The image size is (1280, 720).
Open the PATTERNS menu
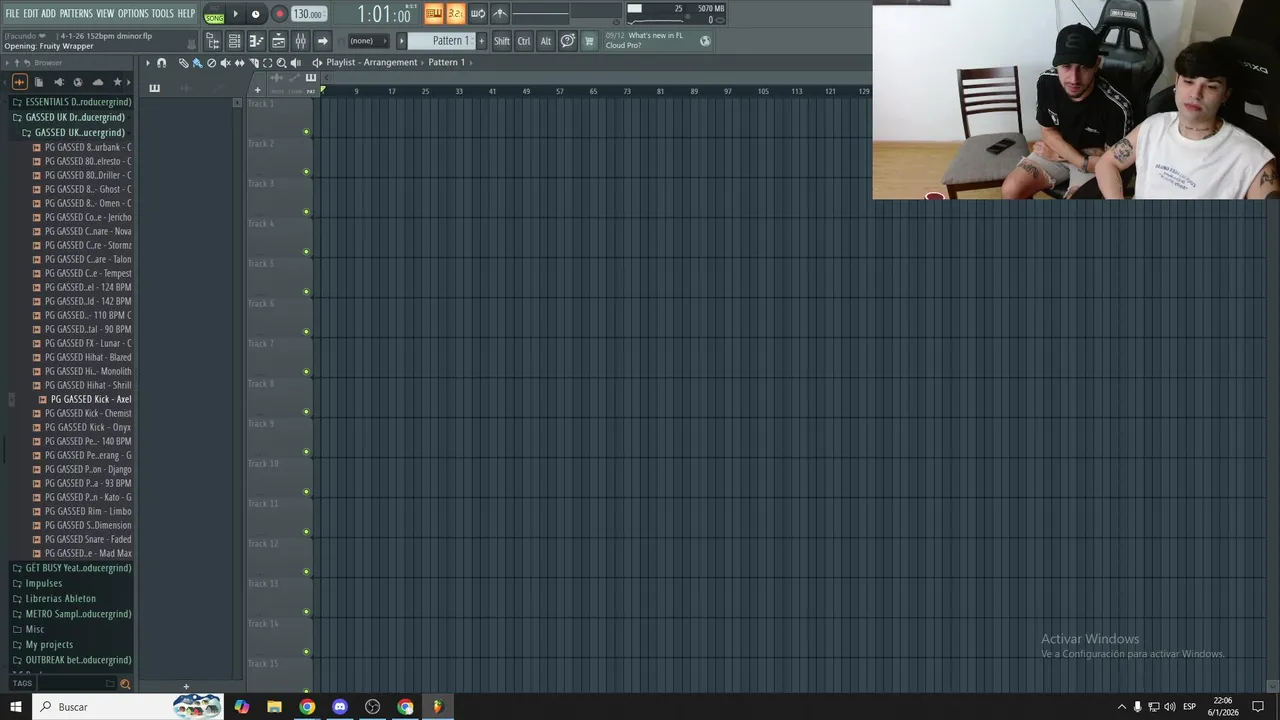pos(76,14)
